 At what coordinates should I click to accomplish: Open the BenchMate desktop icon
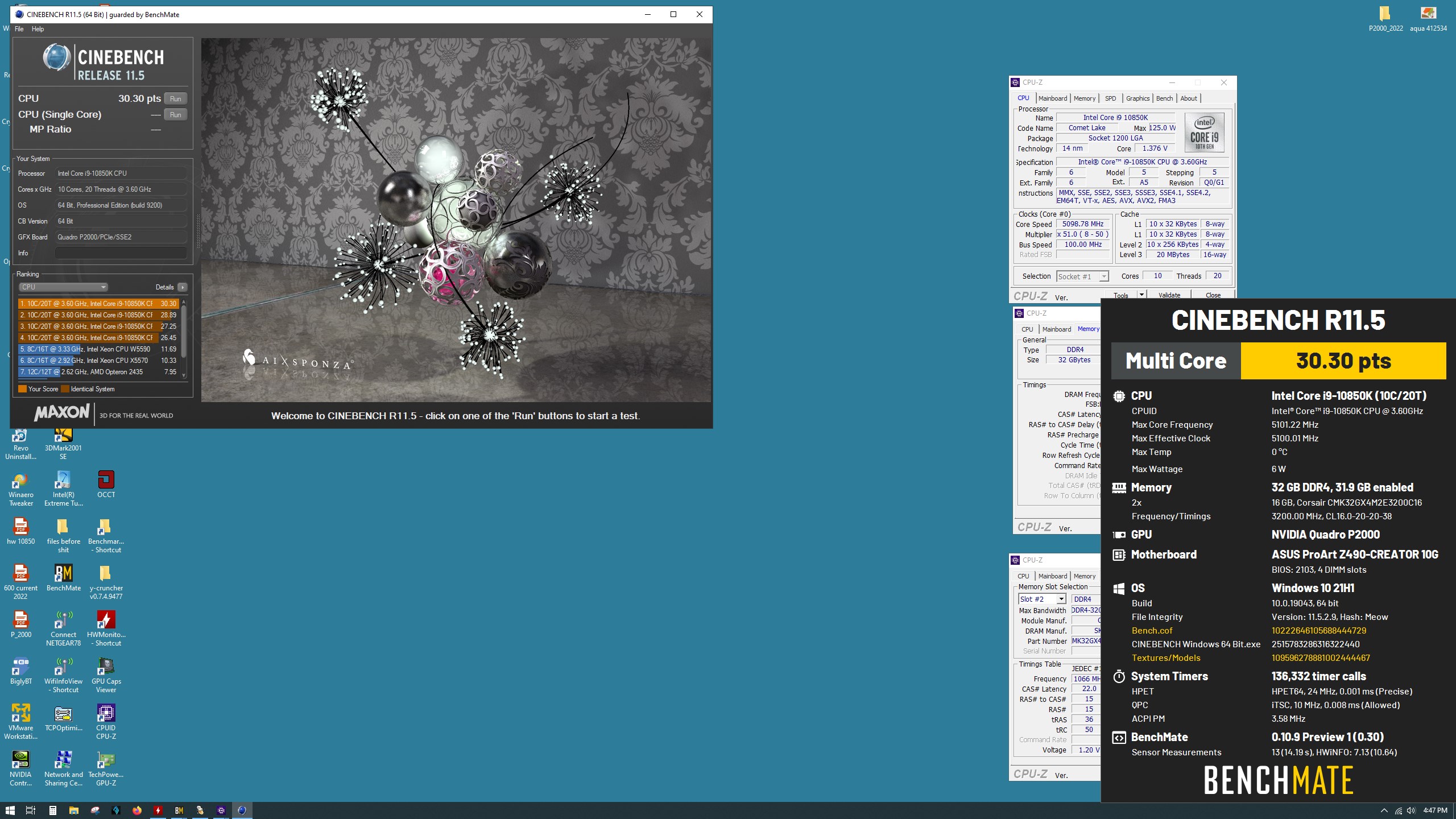point(63,578)
